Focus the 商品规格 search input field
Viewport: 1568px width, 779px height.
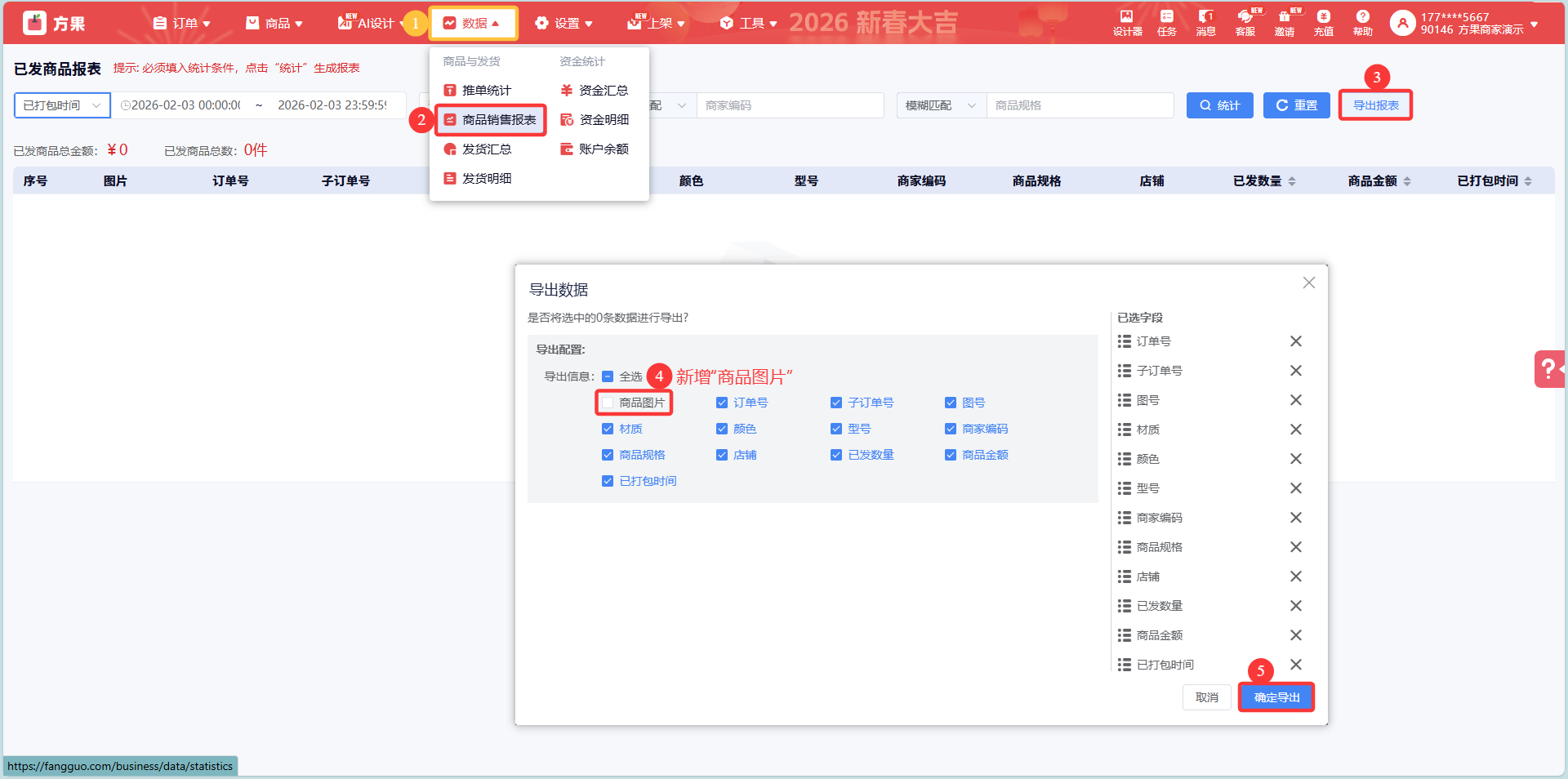[1080, 105]
